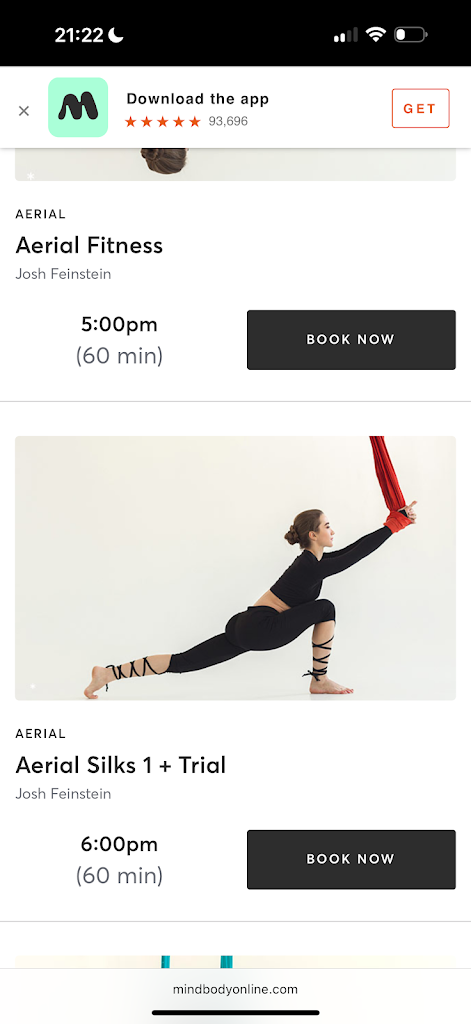Tap the Mindbody app icon
Image resolution: width=471 pixels, height=1024 pixels.
coord(78,107)
